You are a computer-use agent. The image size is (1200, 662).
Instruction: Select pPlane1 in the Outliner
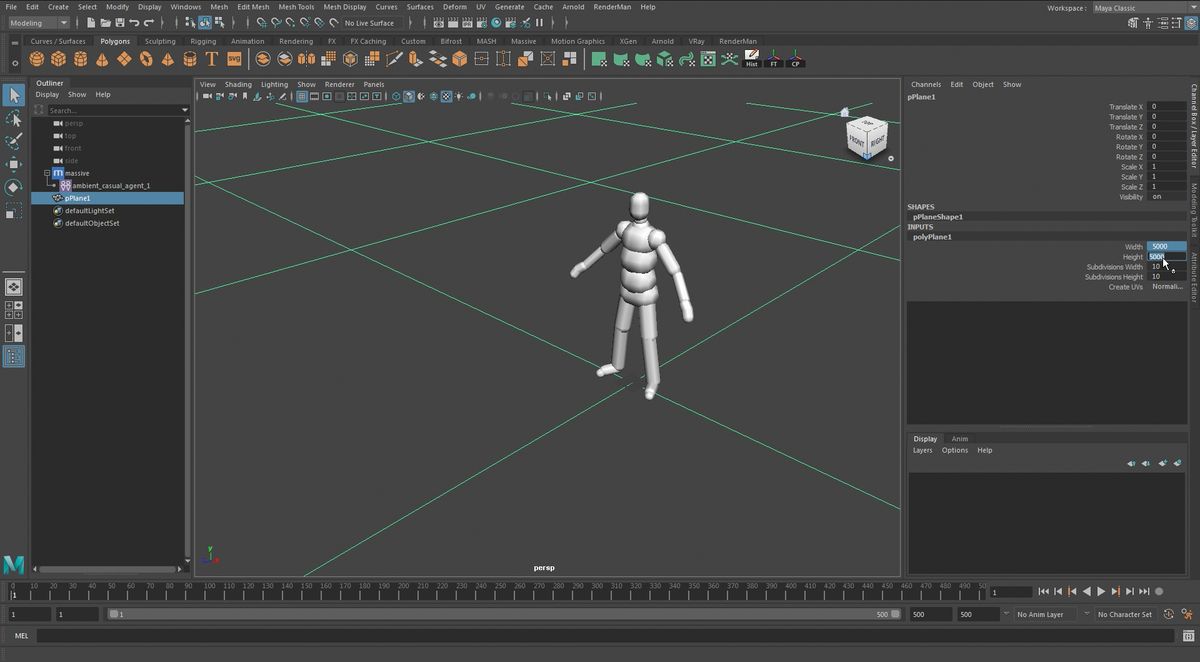[78, 198]
